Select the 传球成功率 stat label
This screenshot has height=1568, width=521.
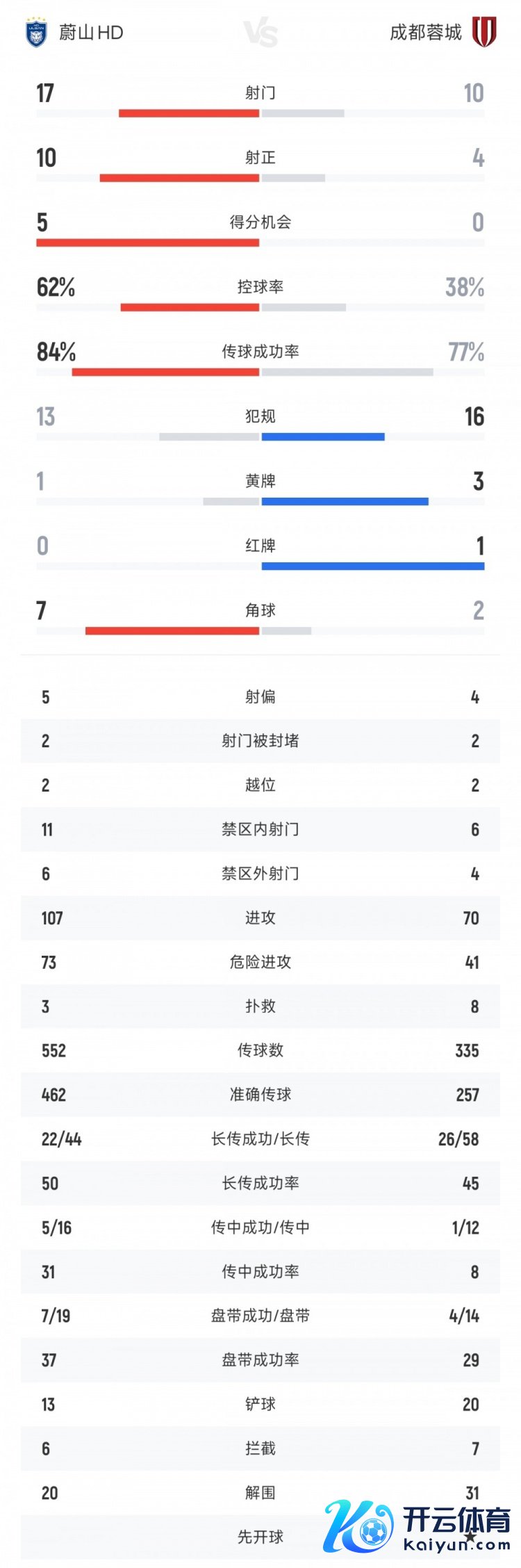(x=260, y=352)
